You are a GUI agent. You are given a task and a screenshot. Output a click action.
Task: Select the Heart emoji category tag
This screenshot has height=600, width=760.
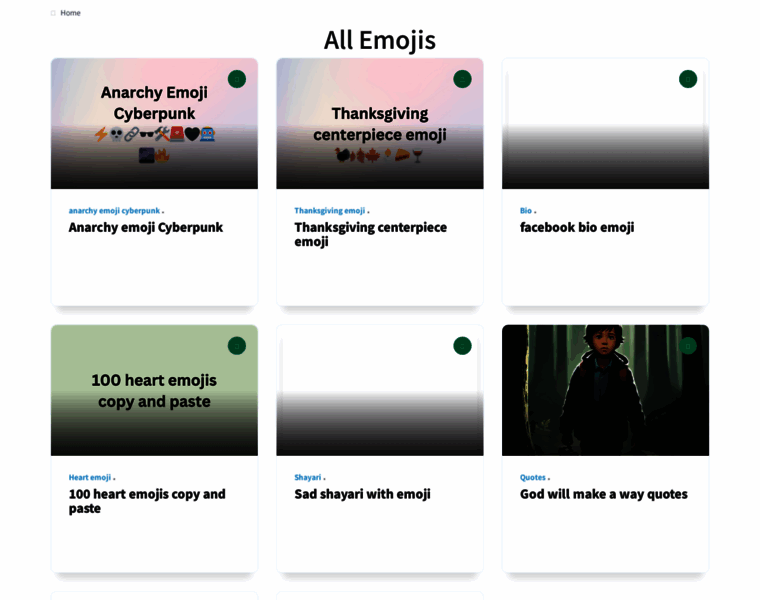[90, 477]
